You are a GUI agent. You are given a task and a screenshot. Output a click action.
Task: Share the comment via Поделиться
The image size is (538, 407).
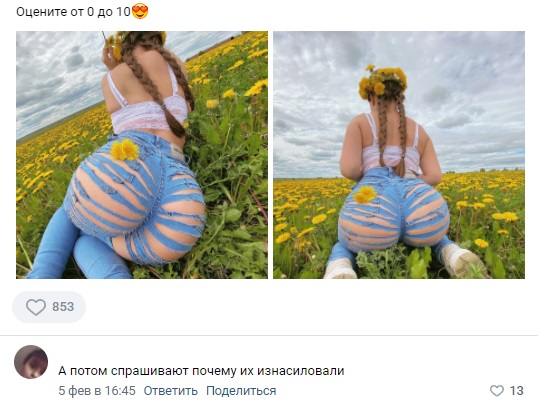241,391
